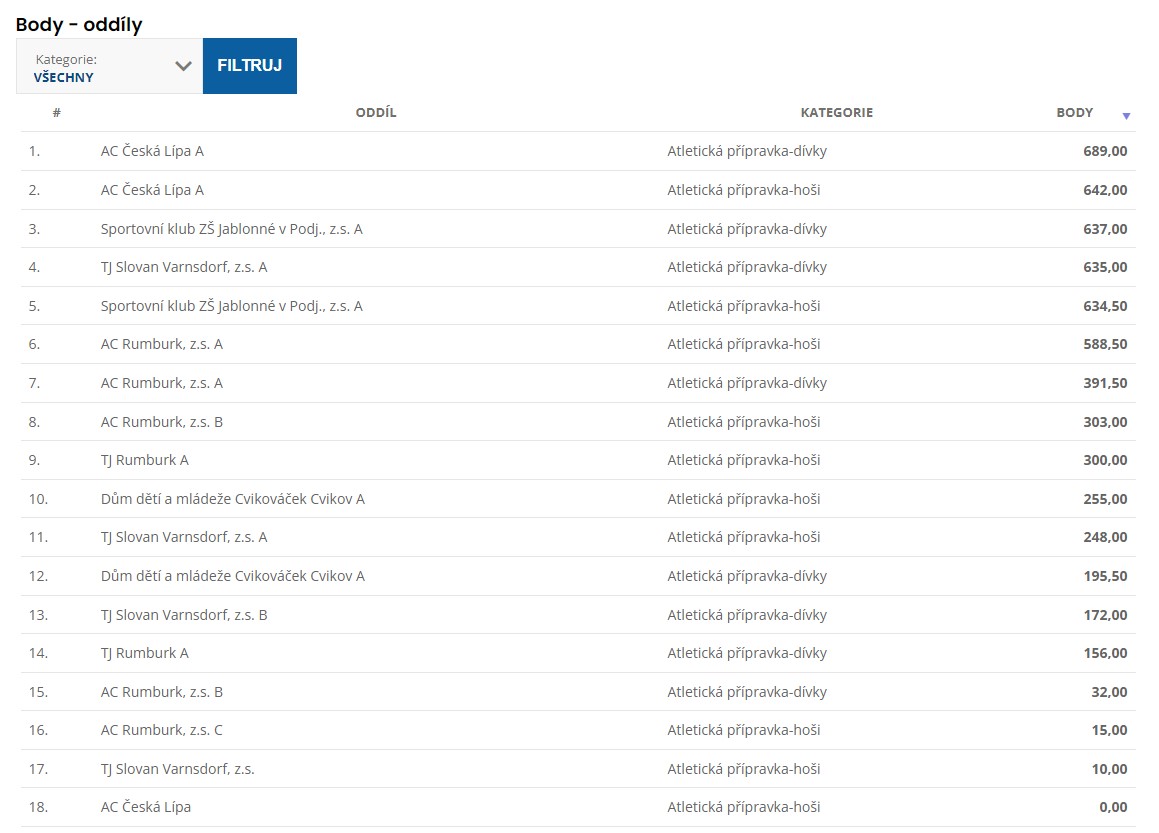Image resolution: width=1159 pixels, height=833 pixels.
Task: Click the 637,00 points value
Action: point(1105,229)
